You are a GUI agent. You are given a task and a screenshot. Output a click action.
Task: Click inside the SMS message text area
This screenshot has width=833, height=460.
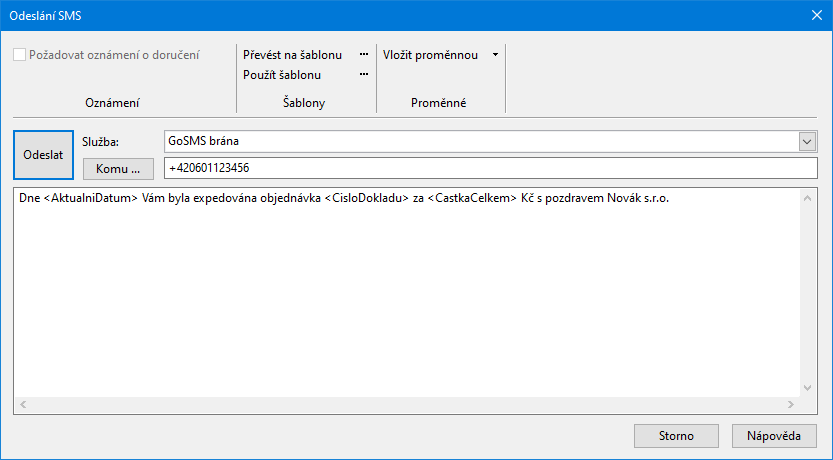tap(400, 290)
